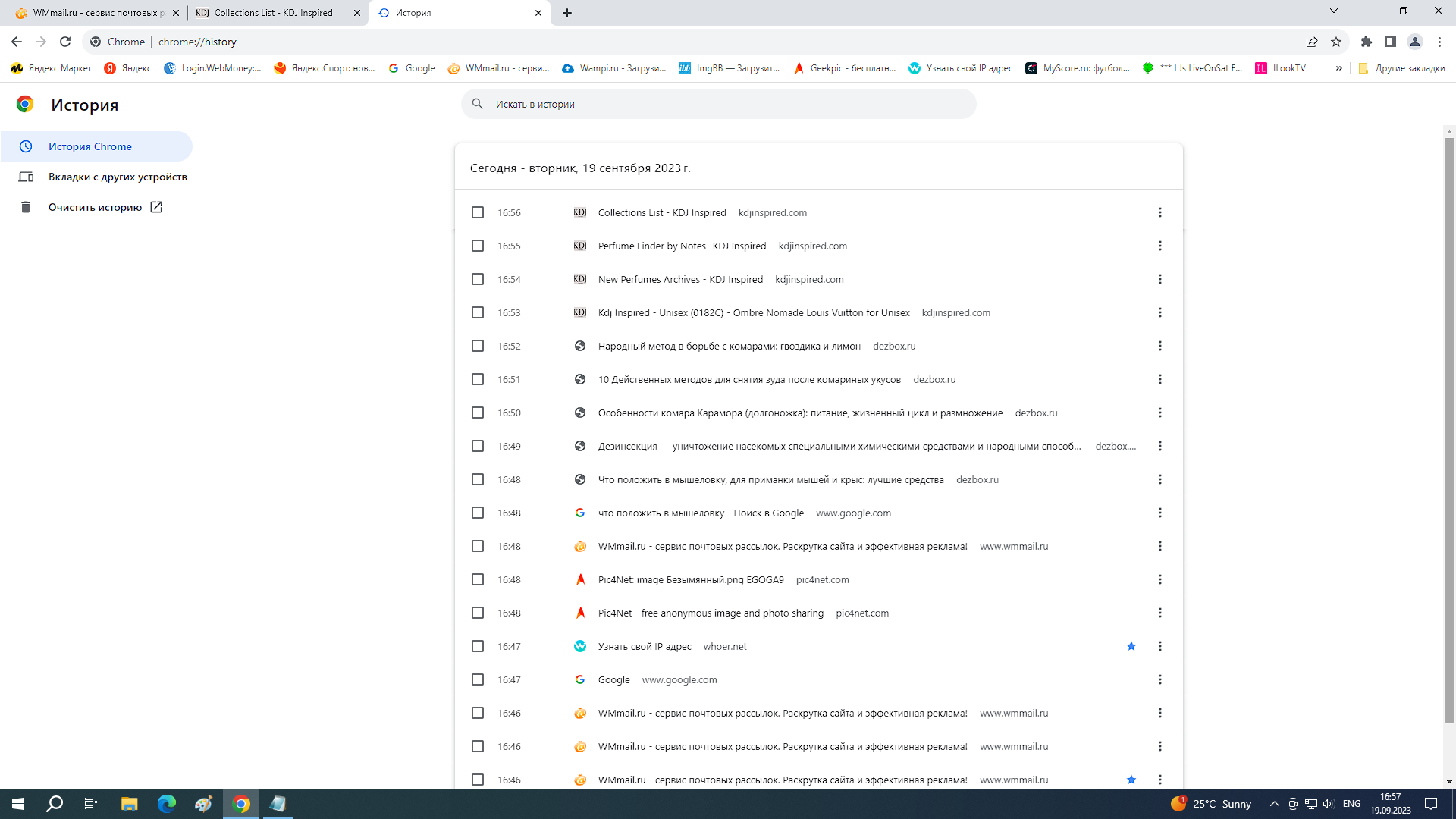Open Что положить в мышеловку dezbox link

pyautogui.click(x=770, y=479)
